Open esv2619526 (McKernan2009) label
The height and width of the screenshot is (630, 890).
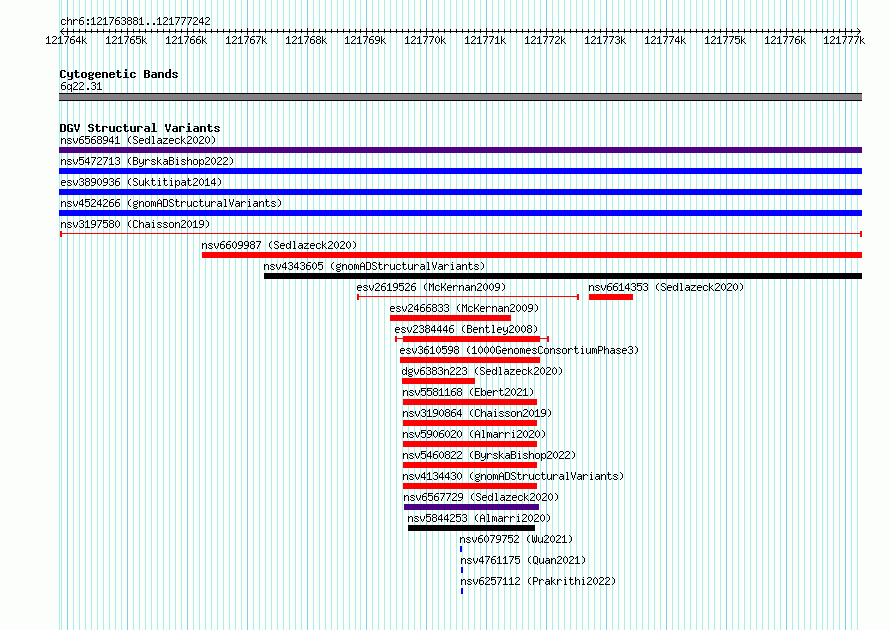coord(431,287)
